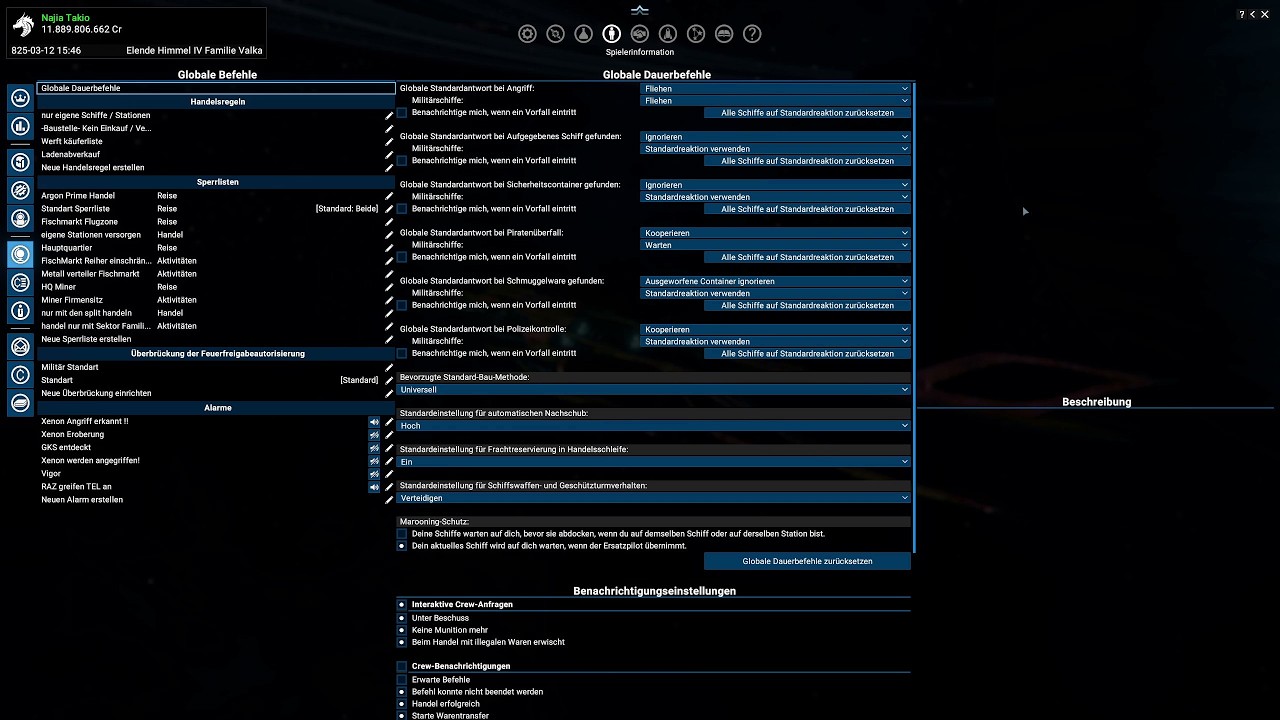
Task: Open the rocket ship menu at top
Action: click(x=668, y=34)
